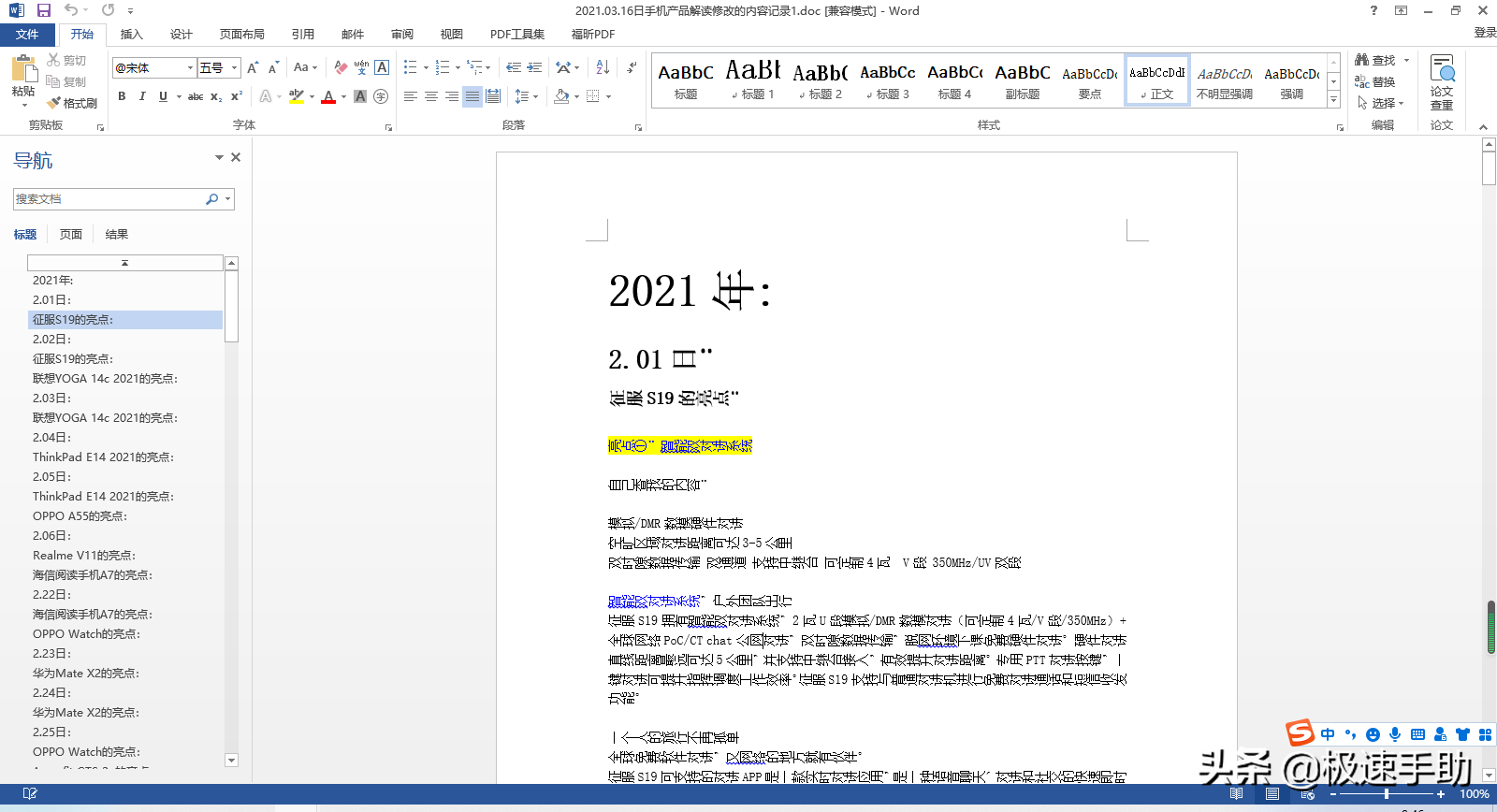The width and height of the screenshot is (1497, 812).
Task: Apply paragraph shading with the paint bucket
Action: tap(561, 96)
